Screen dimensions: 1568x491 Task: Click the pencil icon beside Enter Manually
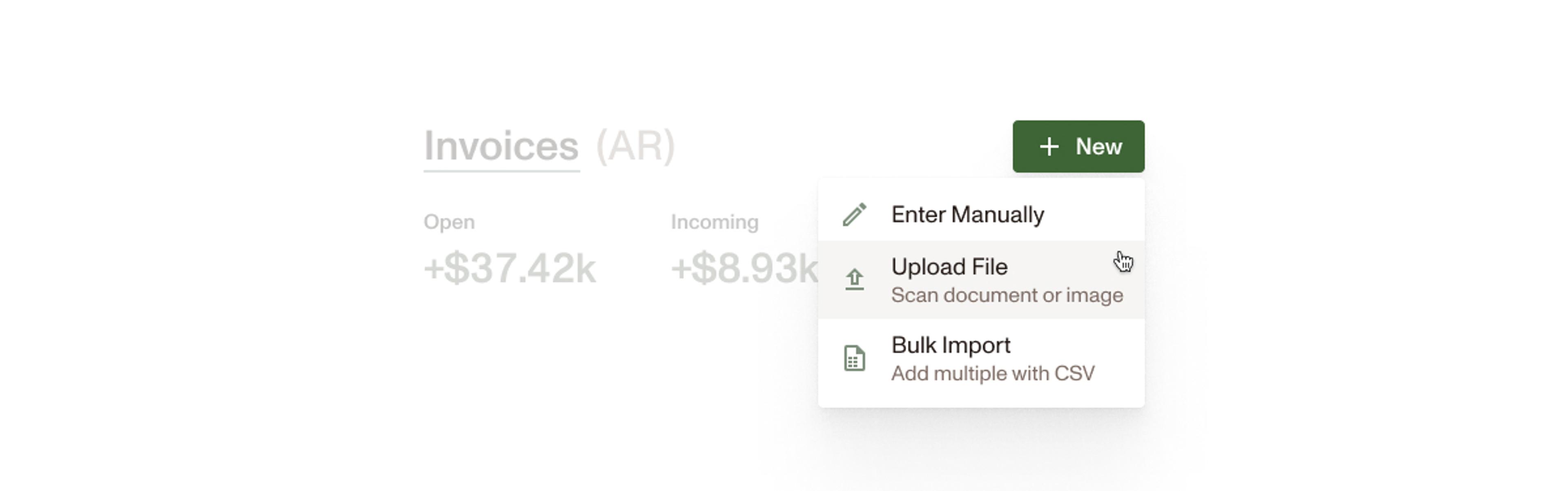click(x=854, y=215)
